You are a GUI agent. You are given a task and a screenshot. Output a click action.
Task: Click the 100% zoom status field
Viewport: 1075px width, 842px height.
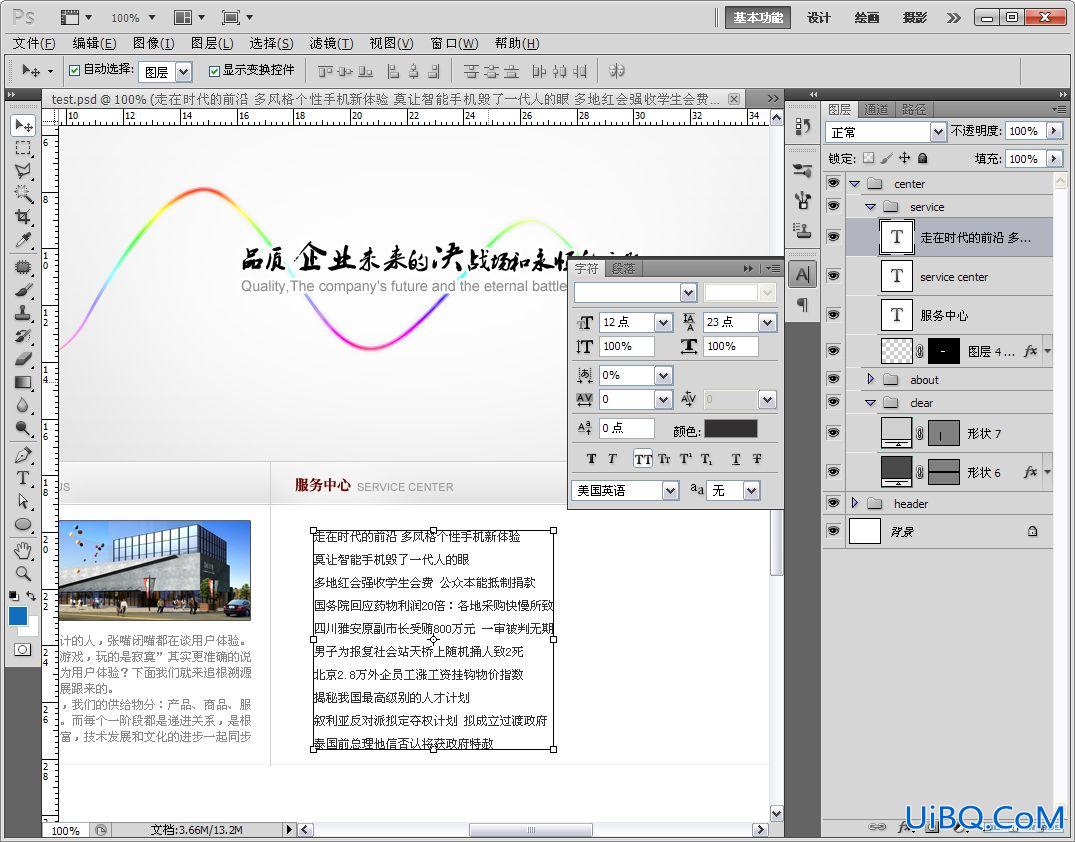click(65, 830)
